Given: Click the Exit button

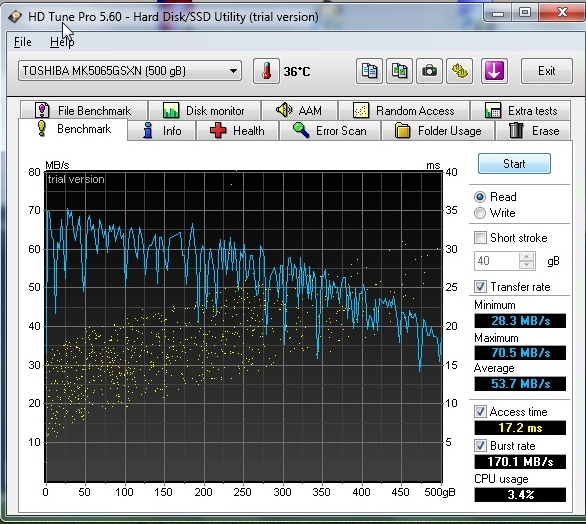Looking at the screenshot, I should coord(547,71).
